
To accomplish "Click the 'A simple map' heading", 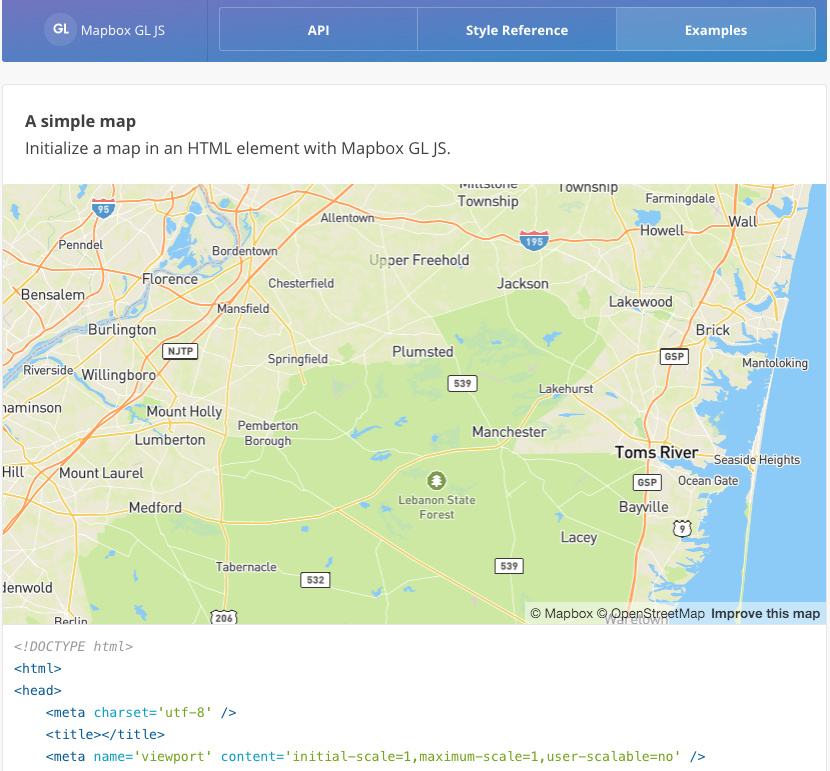I will (x=80, y=121).
